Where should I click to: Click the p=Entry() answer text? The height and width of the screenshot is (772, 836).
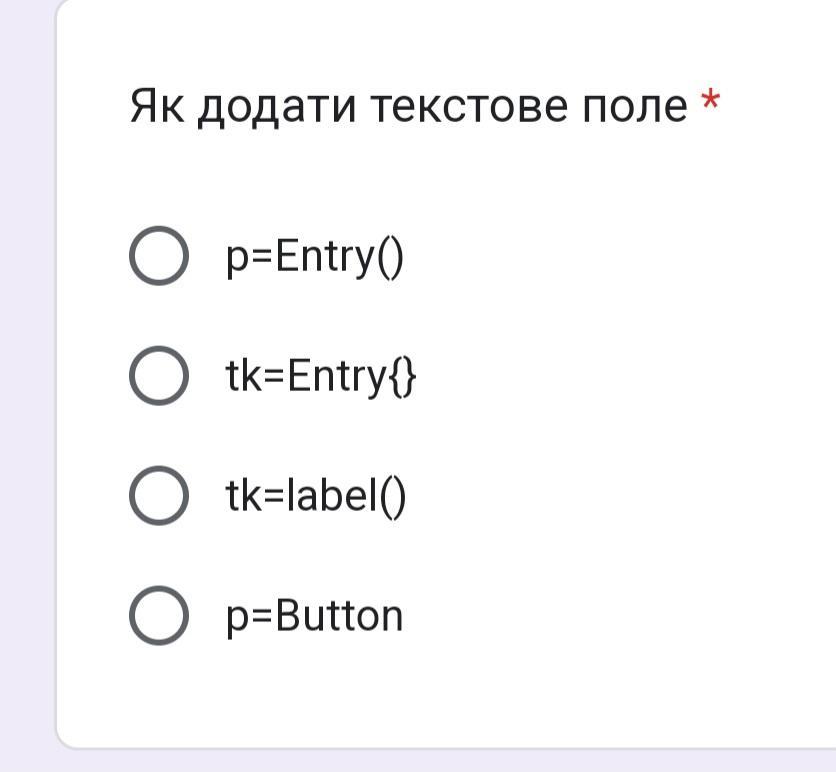point(314,258)
